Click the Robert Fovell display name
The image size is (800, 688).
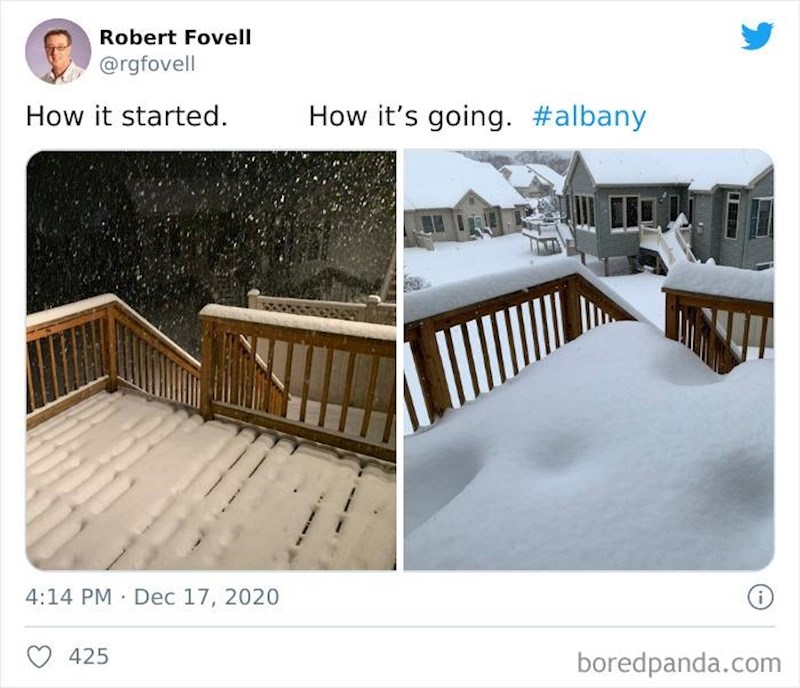pos(175,38)
